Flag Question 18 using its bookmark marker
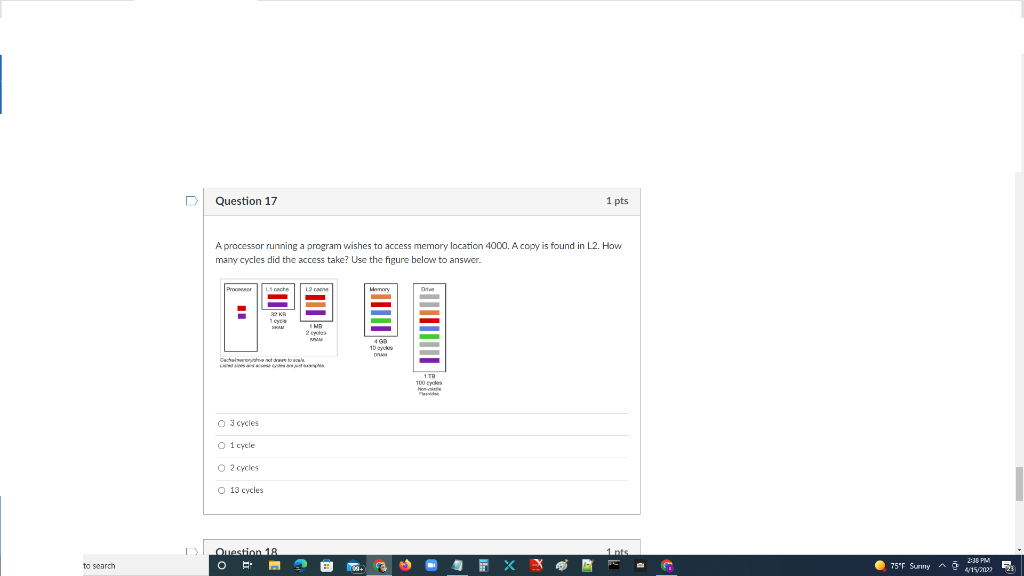The image size is (1024, 576). point(190,551)
